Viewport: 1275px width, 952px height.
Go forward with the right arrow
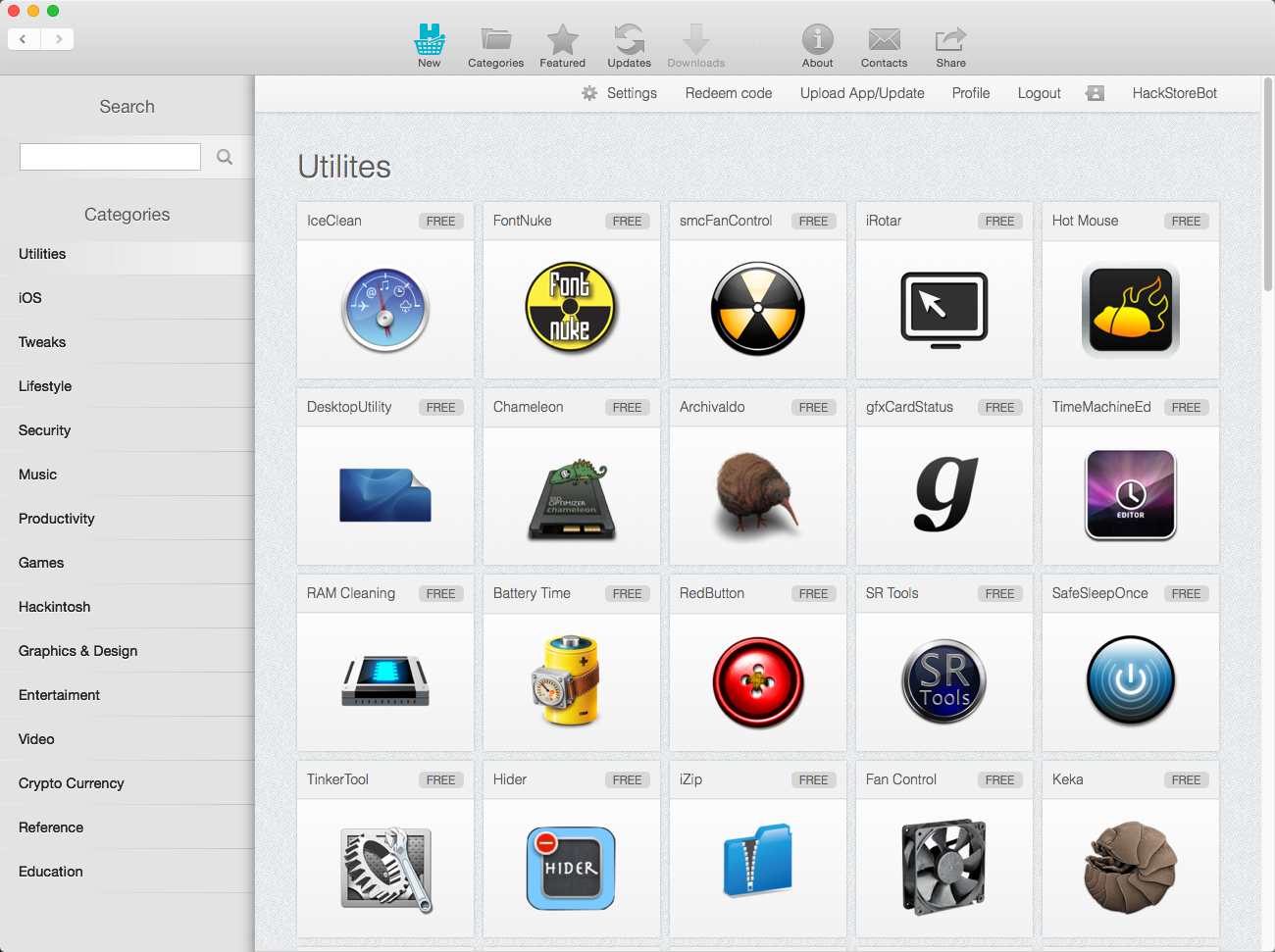tap(58, 39)
